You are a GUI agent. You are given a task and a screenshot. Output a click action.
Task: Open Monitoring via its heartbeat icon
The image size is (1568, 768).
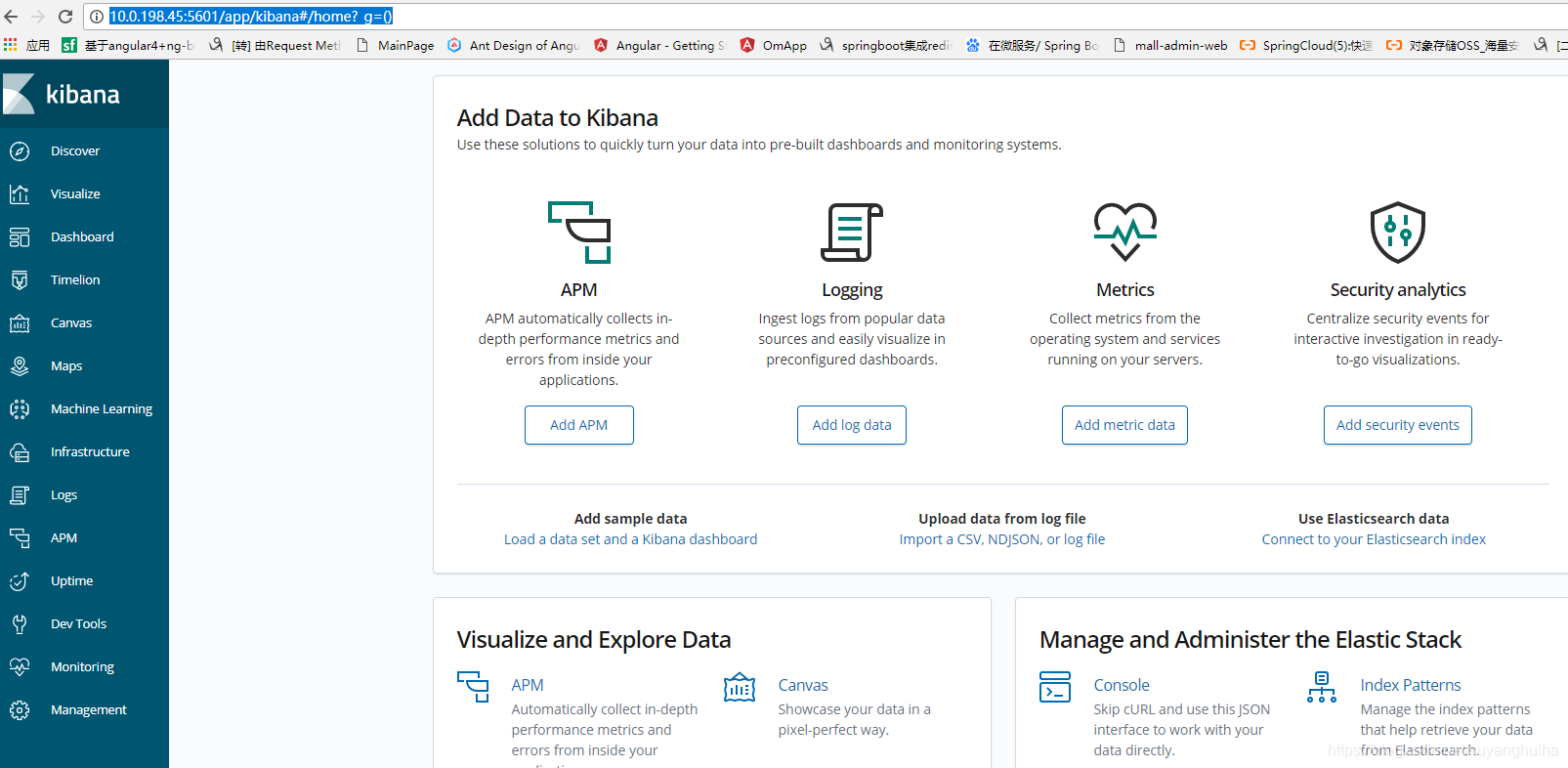[x=20, y=667]
